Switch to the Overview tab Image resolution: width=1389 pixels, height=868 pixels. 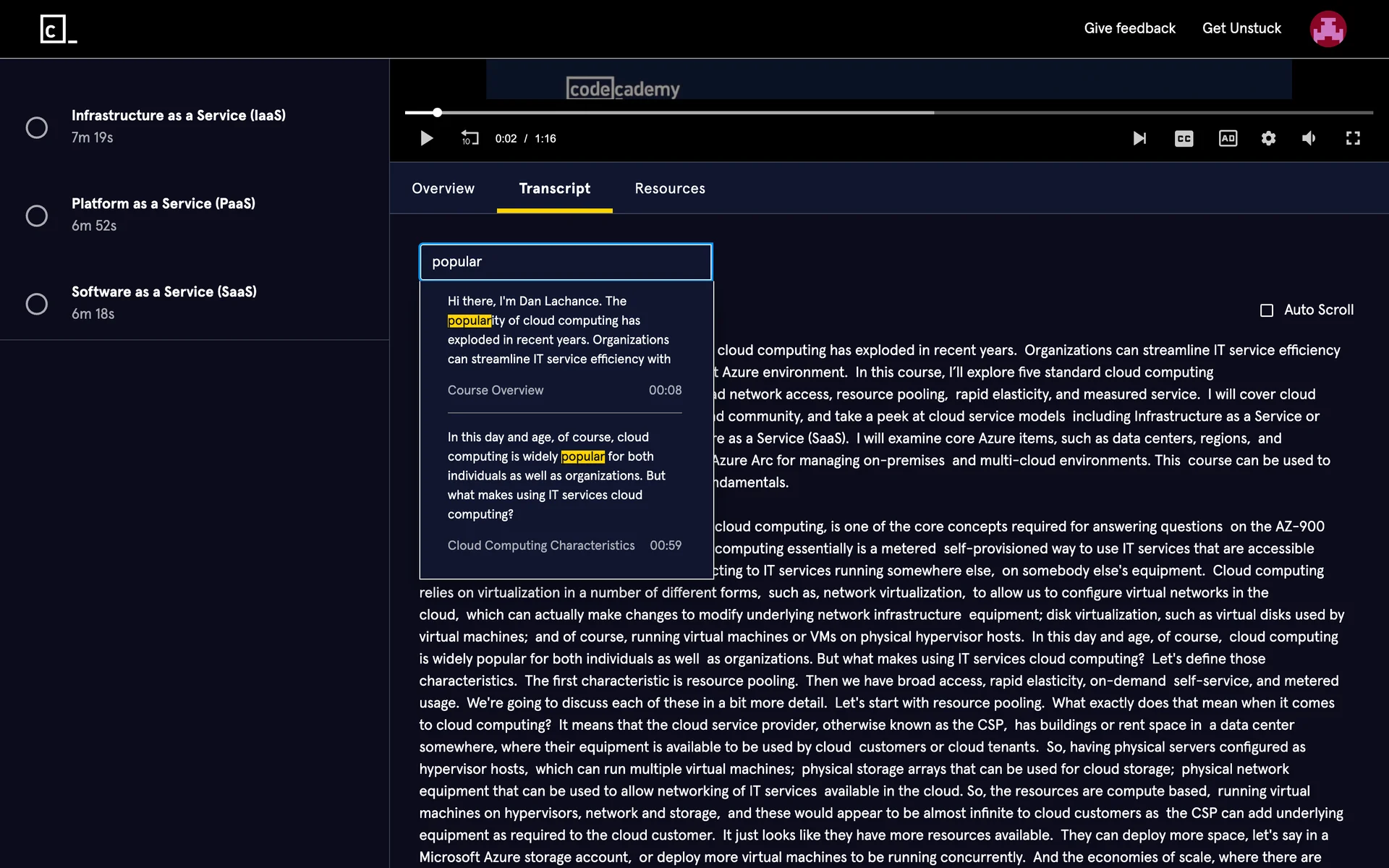pos(443,189)
